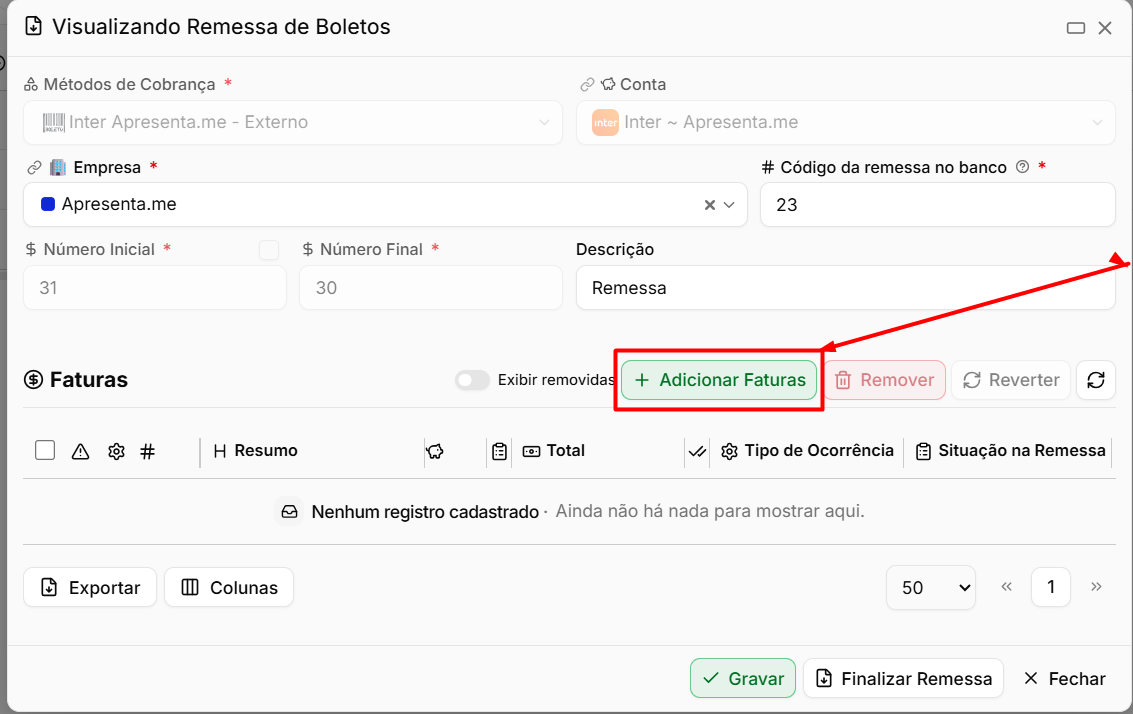Open the page size dropdown showing 50
Viewport: 1133px width, 714px height.
(x=931, y=588)
